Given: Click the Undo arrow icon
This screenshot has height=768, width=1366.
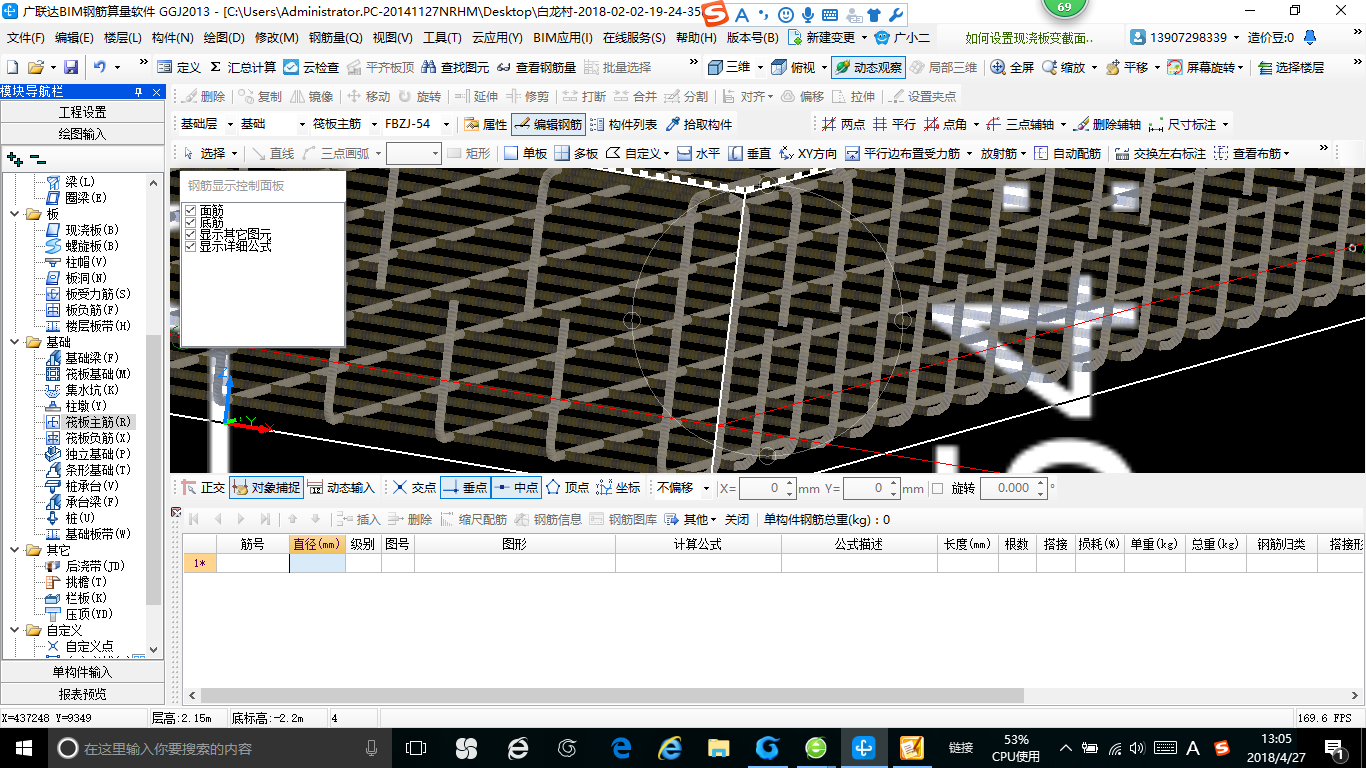Looking at the screenshot, I should pos(101,67).
